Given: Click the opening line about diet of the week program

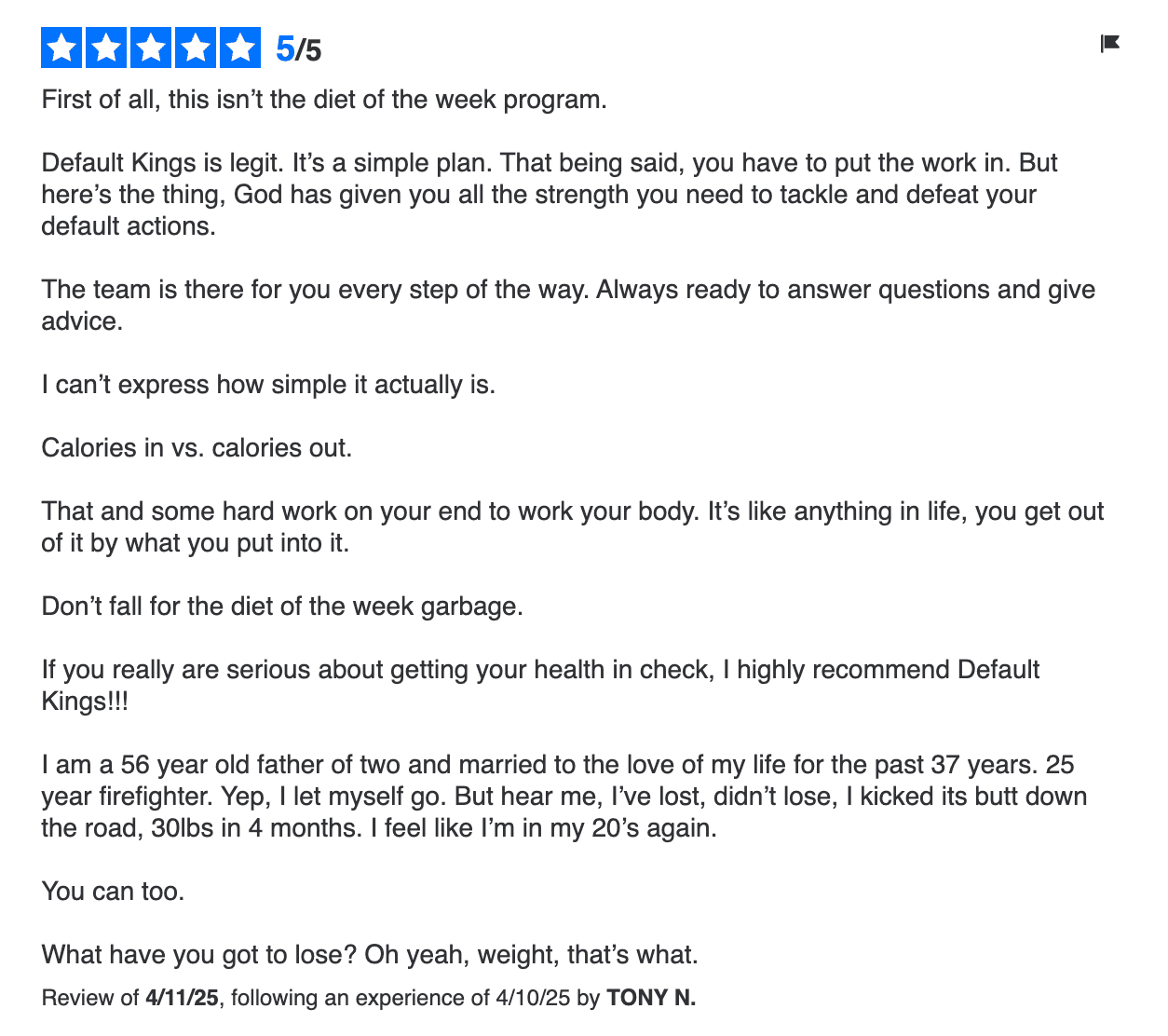Looking at the screenshot, I should [324, 100].
